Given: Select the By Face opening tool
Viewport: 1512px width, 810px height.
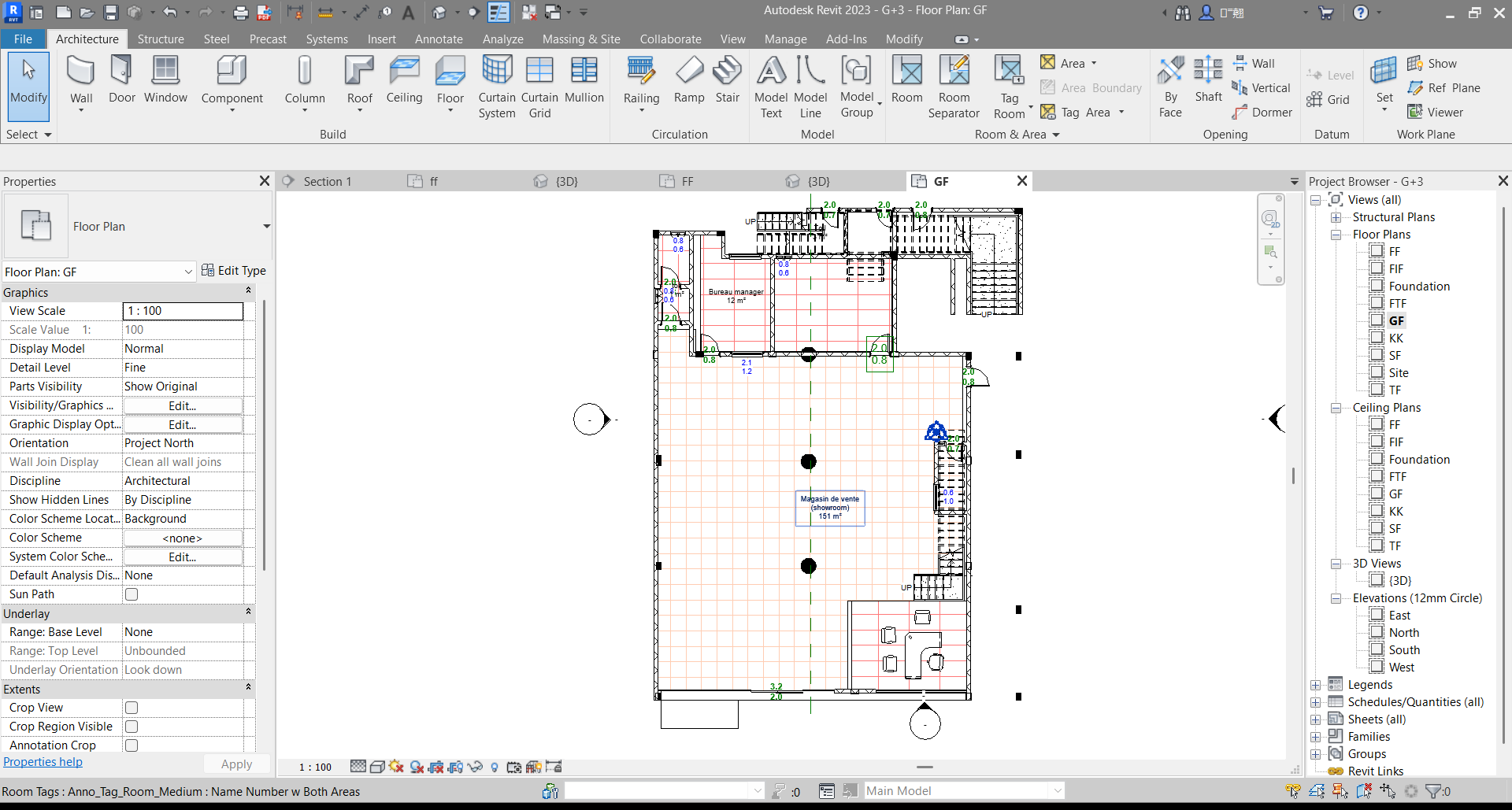Looking at the screenshot, I should 1170,87.
